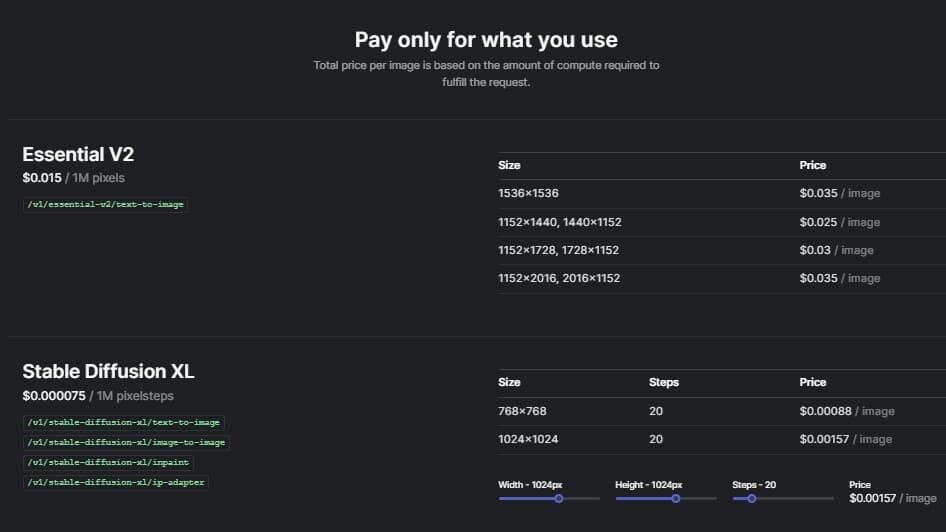Click the "Pay only for what you use" title

click(x=486, y=40)
